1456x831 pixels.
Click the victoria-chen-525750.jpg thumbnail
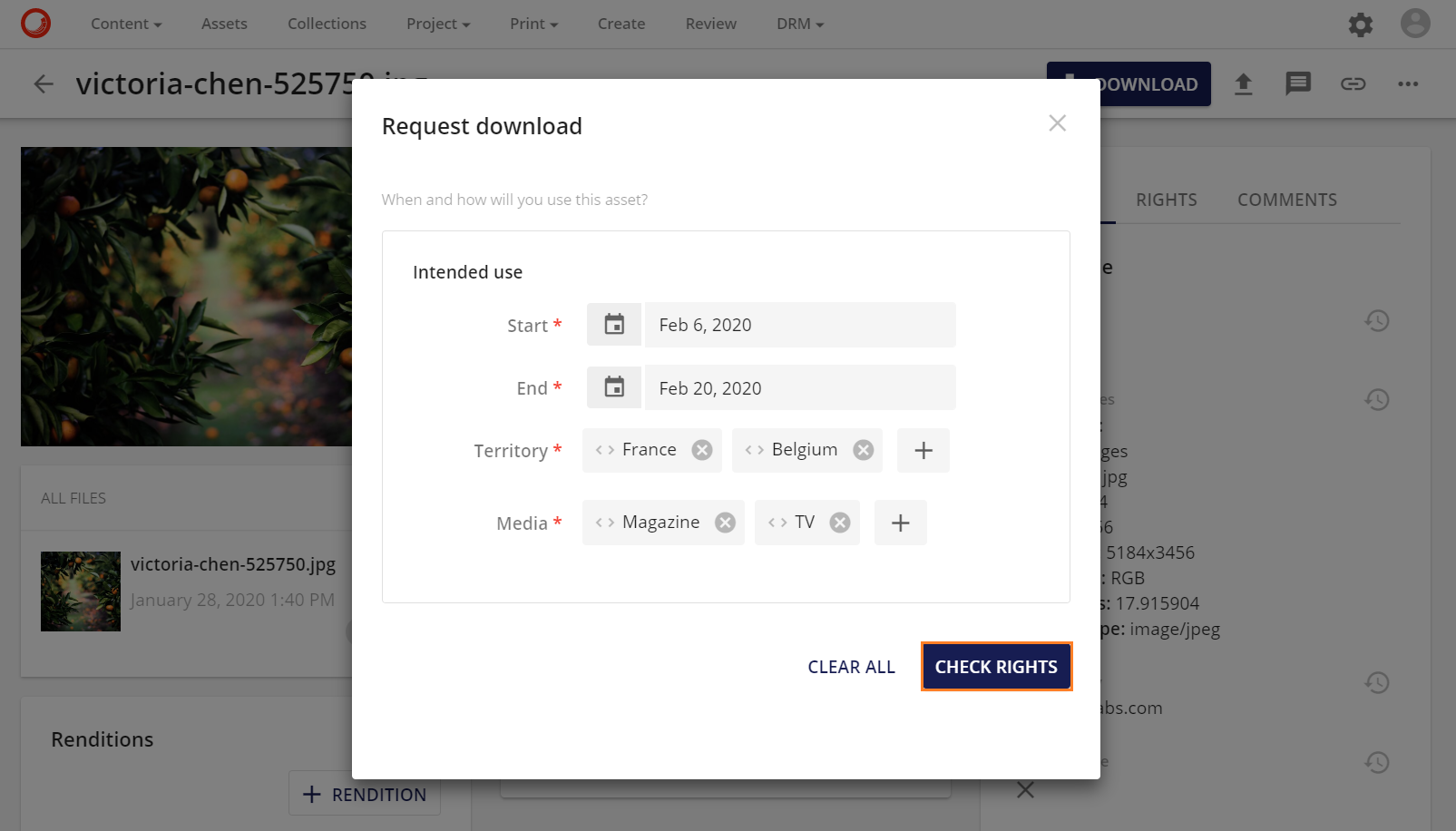click(80, 591)
